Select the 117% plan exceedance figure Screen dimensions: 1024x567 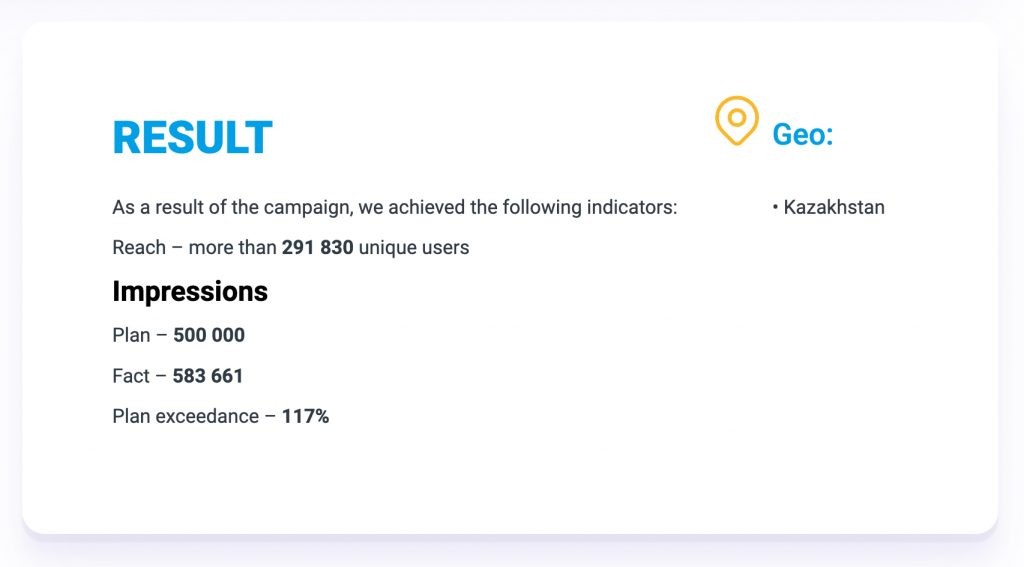(x=305, y=416)
